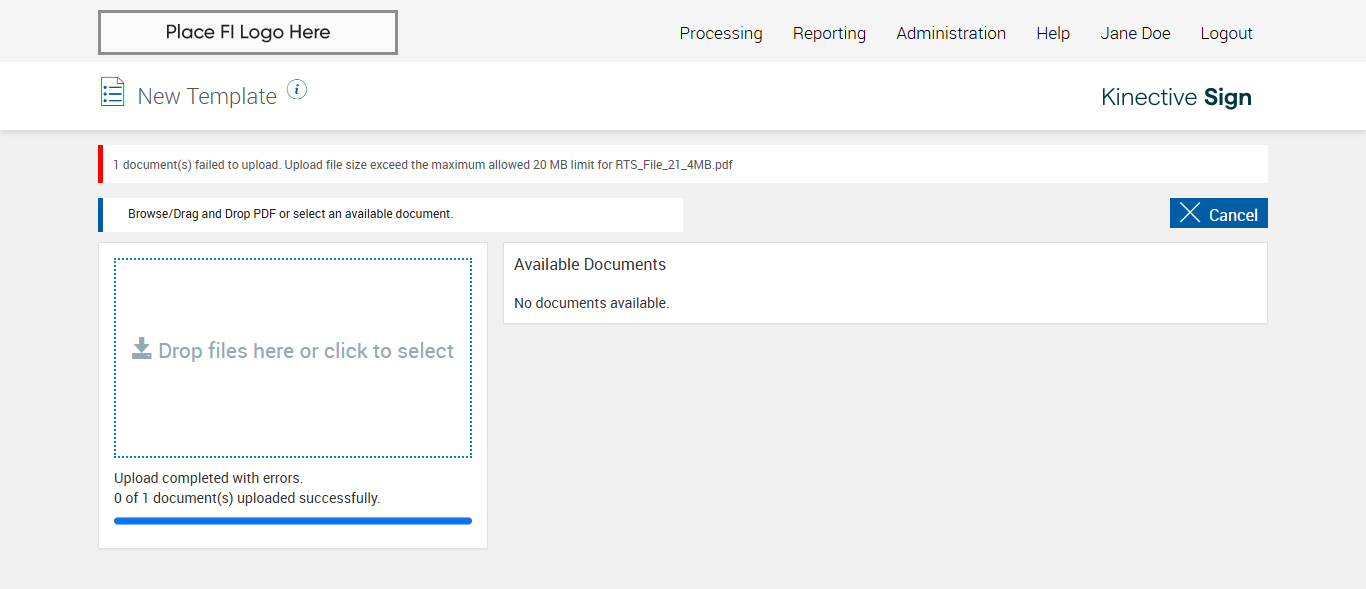Click the 'No documents available' text

pyautogui.click(x=591, y=303)
